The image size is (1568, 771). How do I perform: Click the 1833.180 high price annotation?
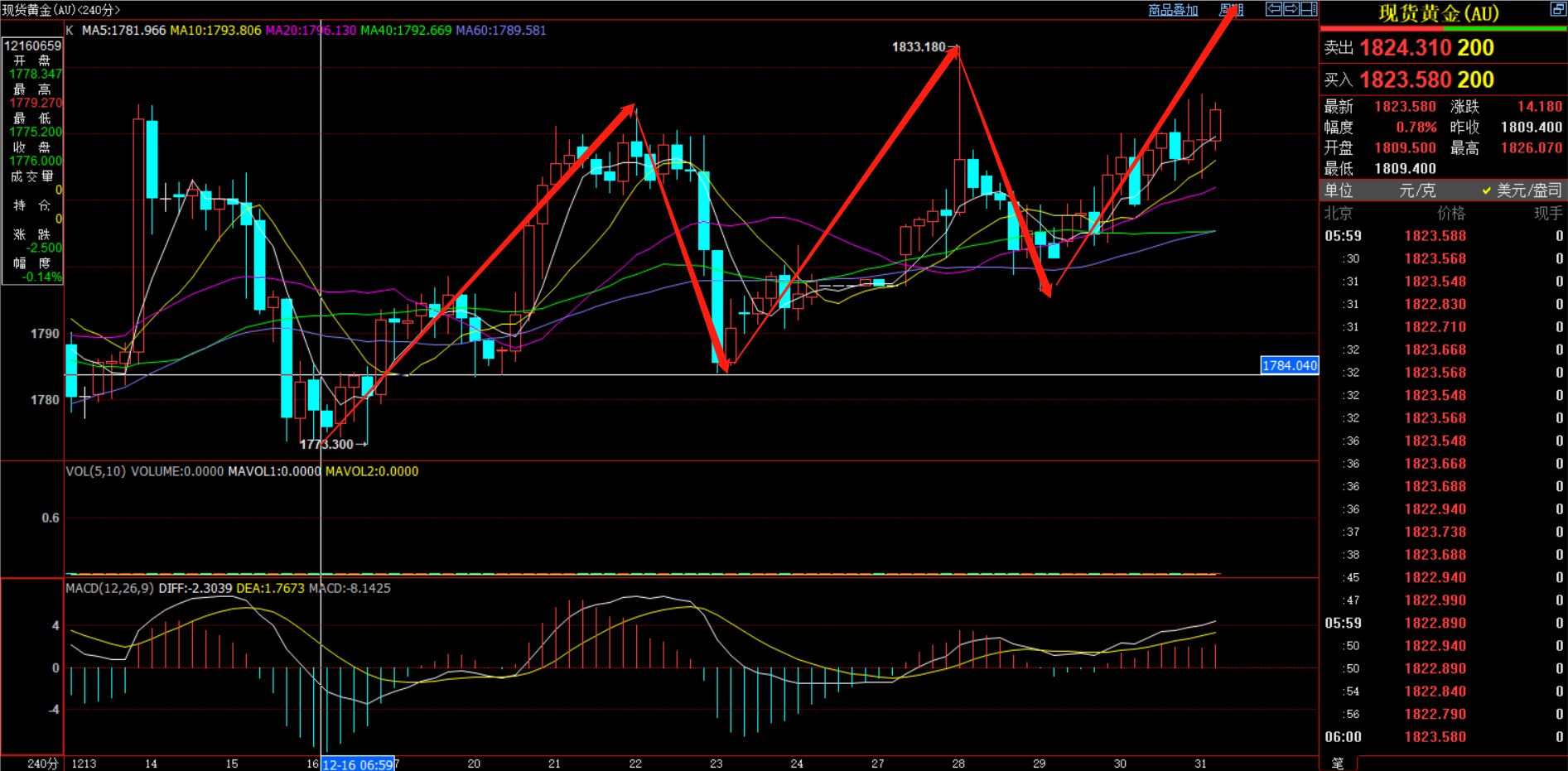coord(919,47)
